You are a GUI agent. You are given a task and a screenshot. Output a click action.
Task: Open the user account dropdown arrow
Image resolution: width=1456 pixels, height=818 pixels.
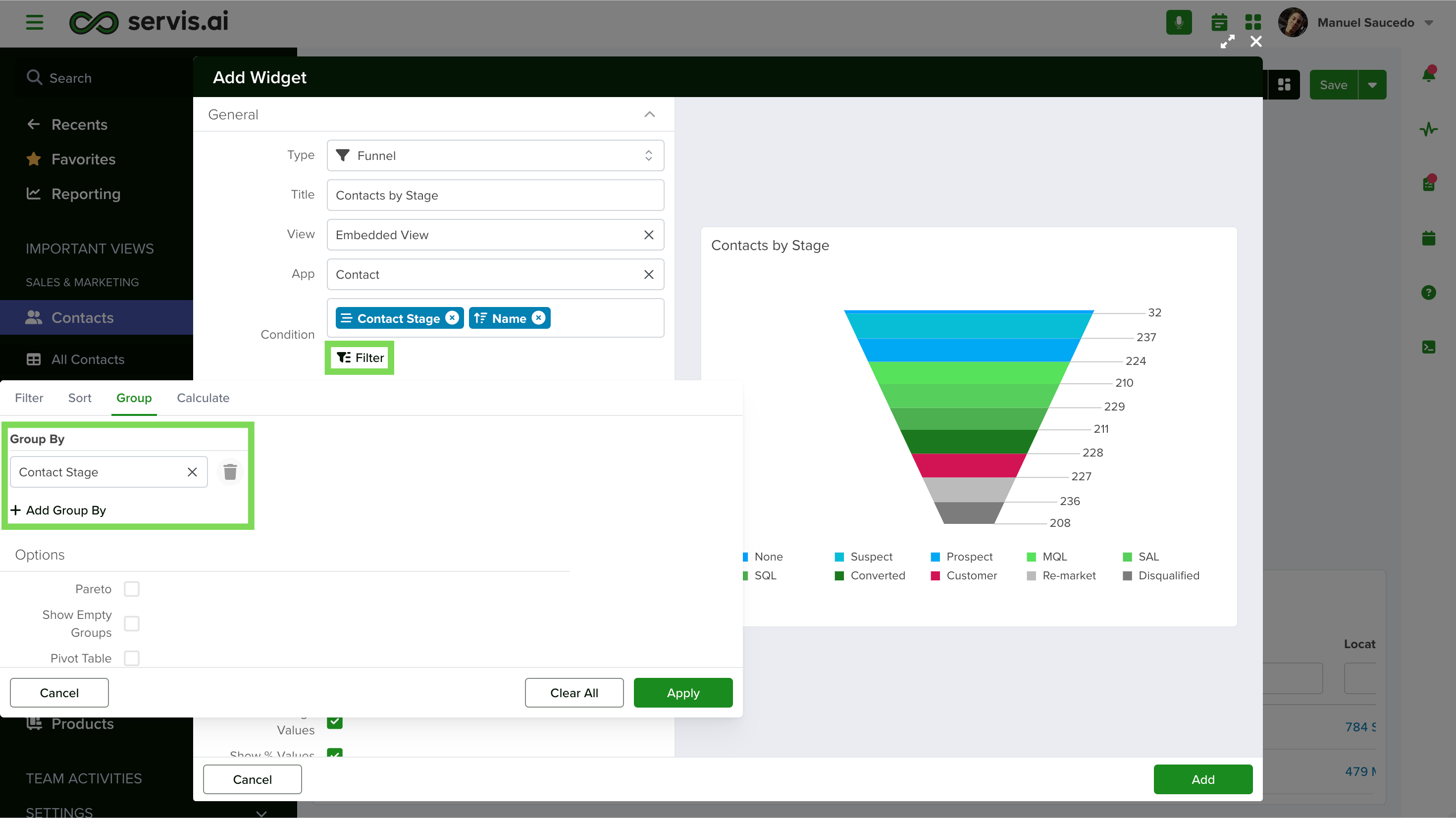click(x=1428, y=23)
